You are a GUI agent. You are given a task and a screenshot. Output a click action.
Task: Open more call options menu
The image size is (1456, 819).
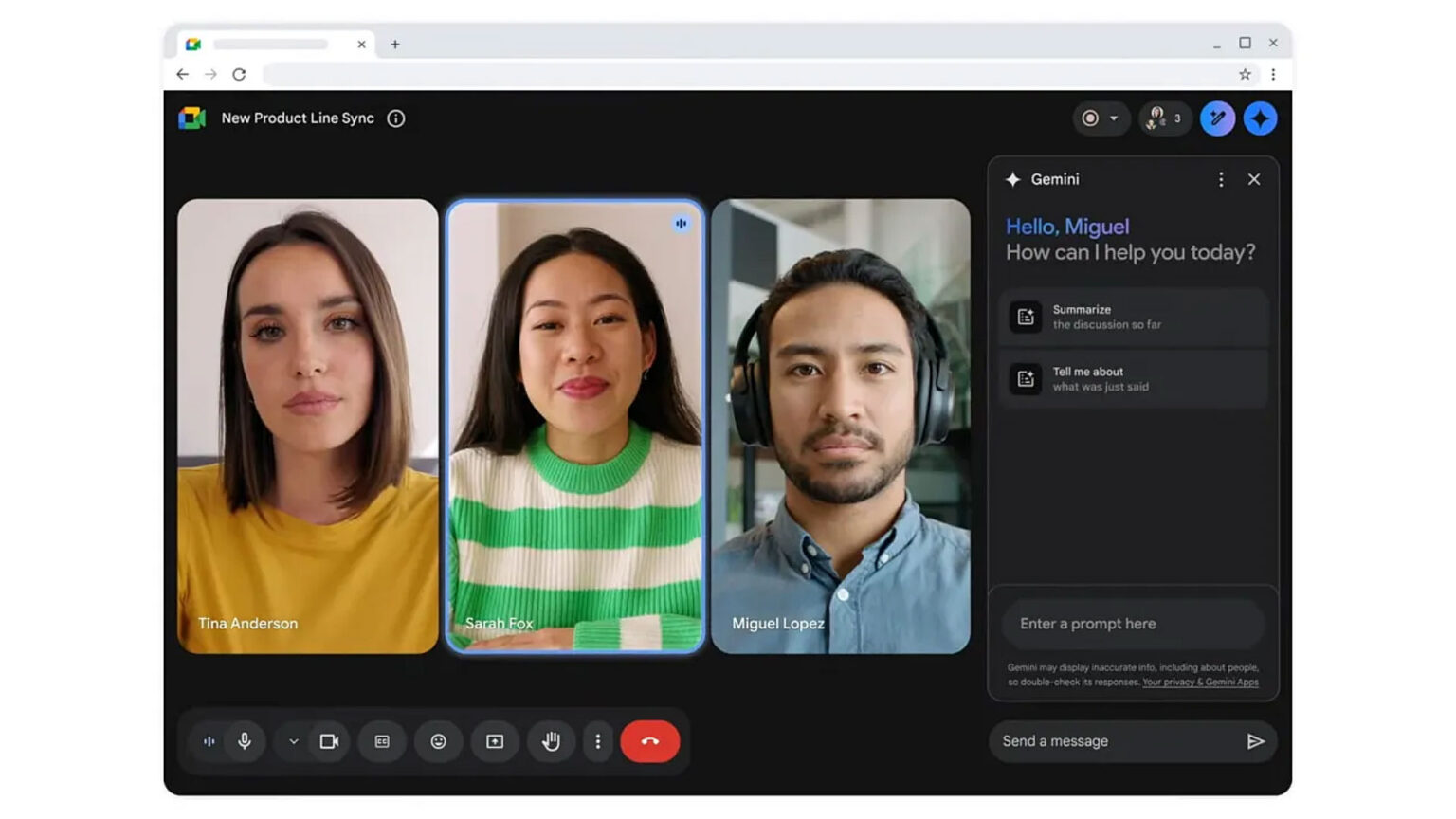point(598,741)
